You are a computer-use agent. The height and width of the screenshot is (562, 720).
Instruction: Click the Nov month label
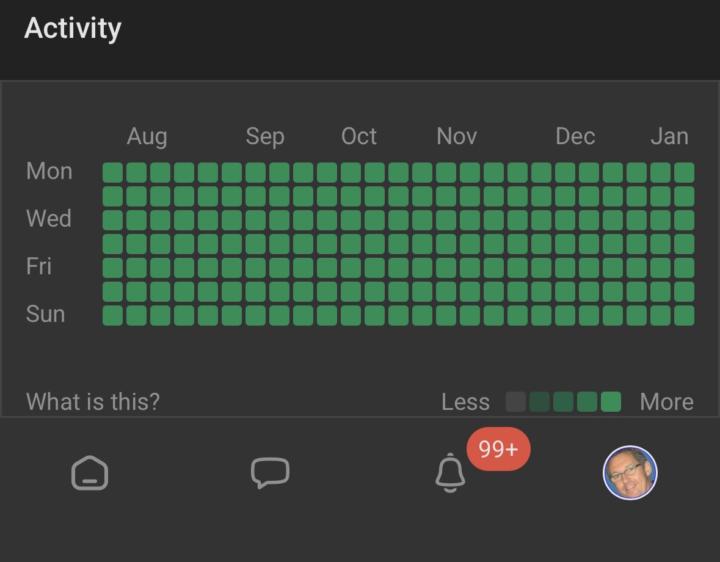click(x=457, y=137)
